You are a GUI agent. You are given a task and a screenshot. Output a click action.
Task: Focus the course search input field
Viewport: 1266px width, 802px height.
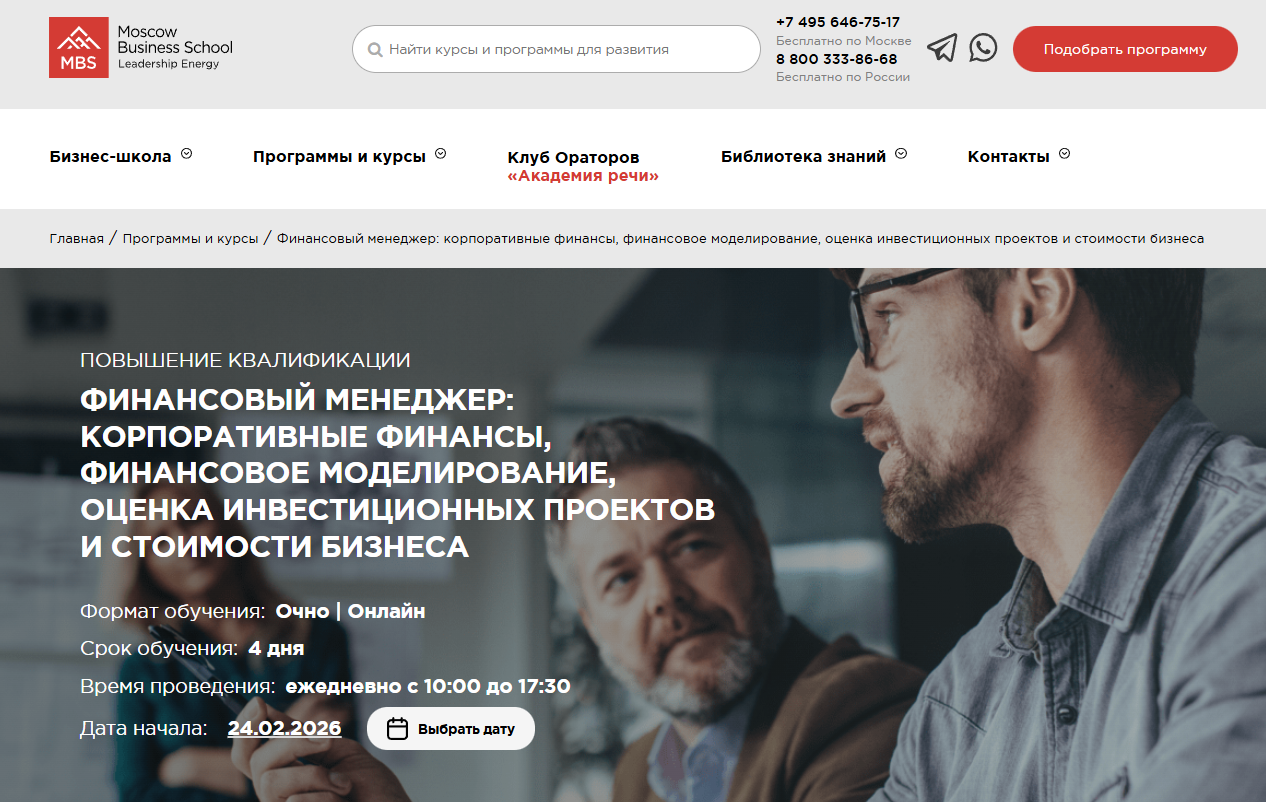click(x=556, y=49)
